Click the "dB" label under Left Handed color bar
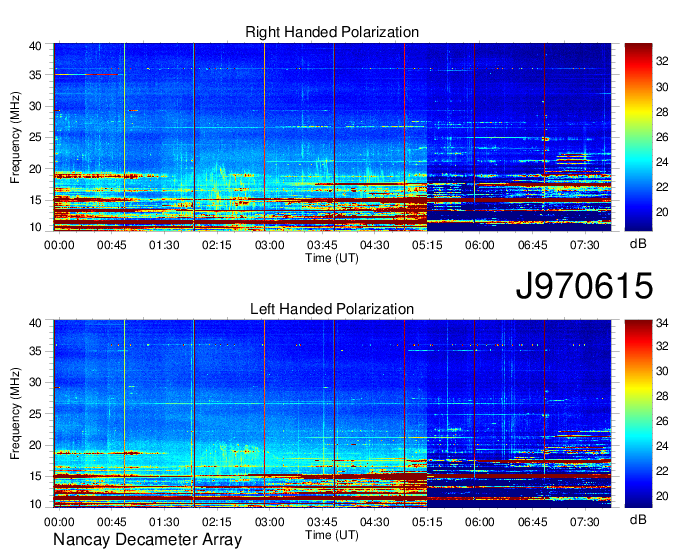Screen dimensions: 680x552 [x=638, y=519]
